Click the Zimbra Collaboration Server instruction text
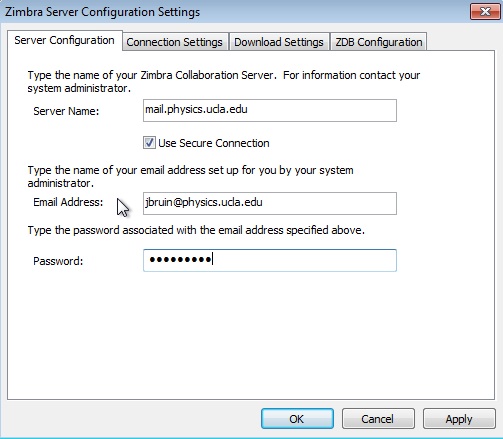 [224, 82]
